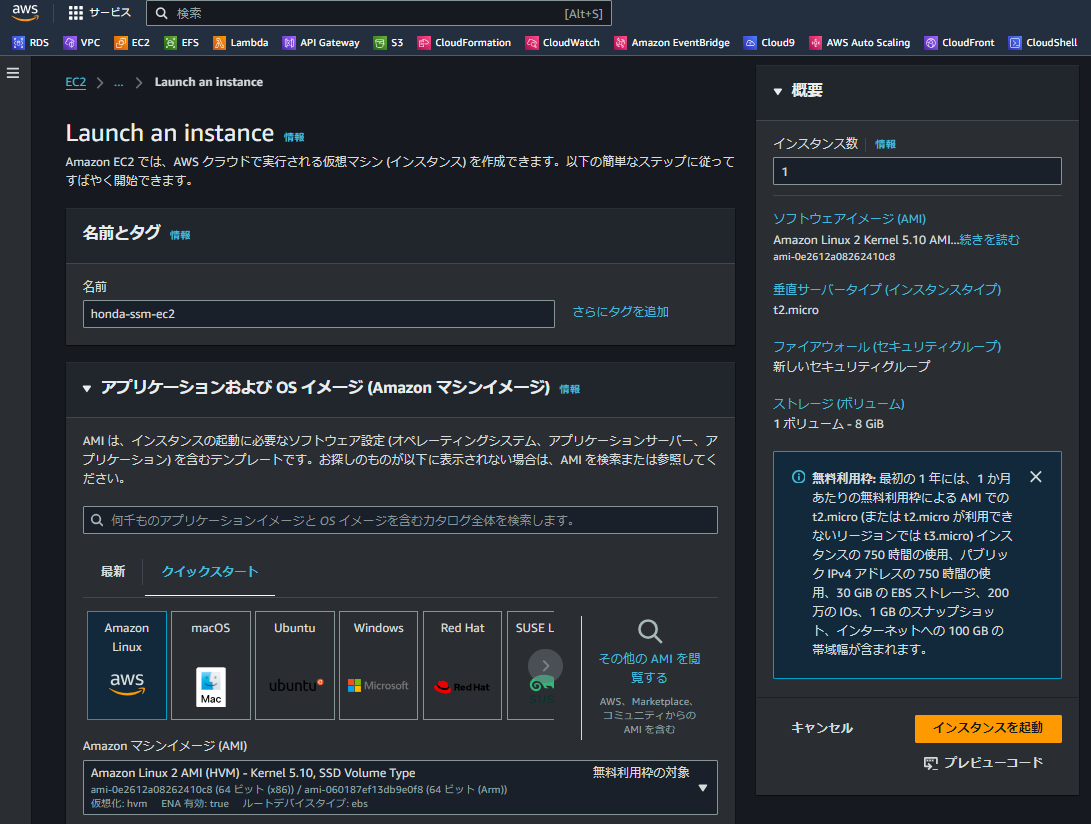Open the EFS shortcut
The image size is (1091, 824).
point(182,42)
